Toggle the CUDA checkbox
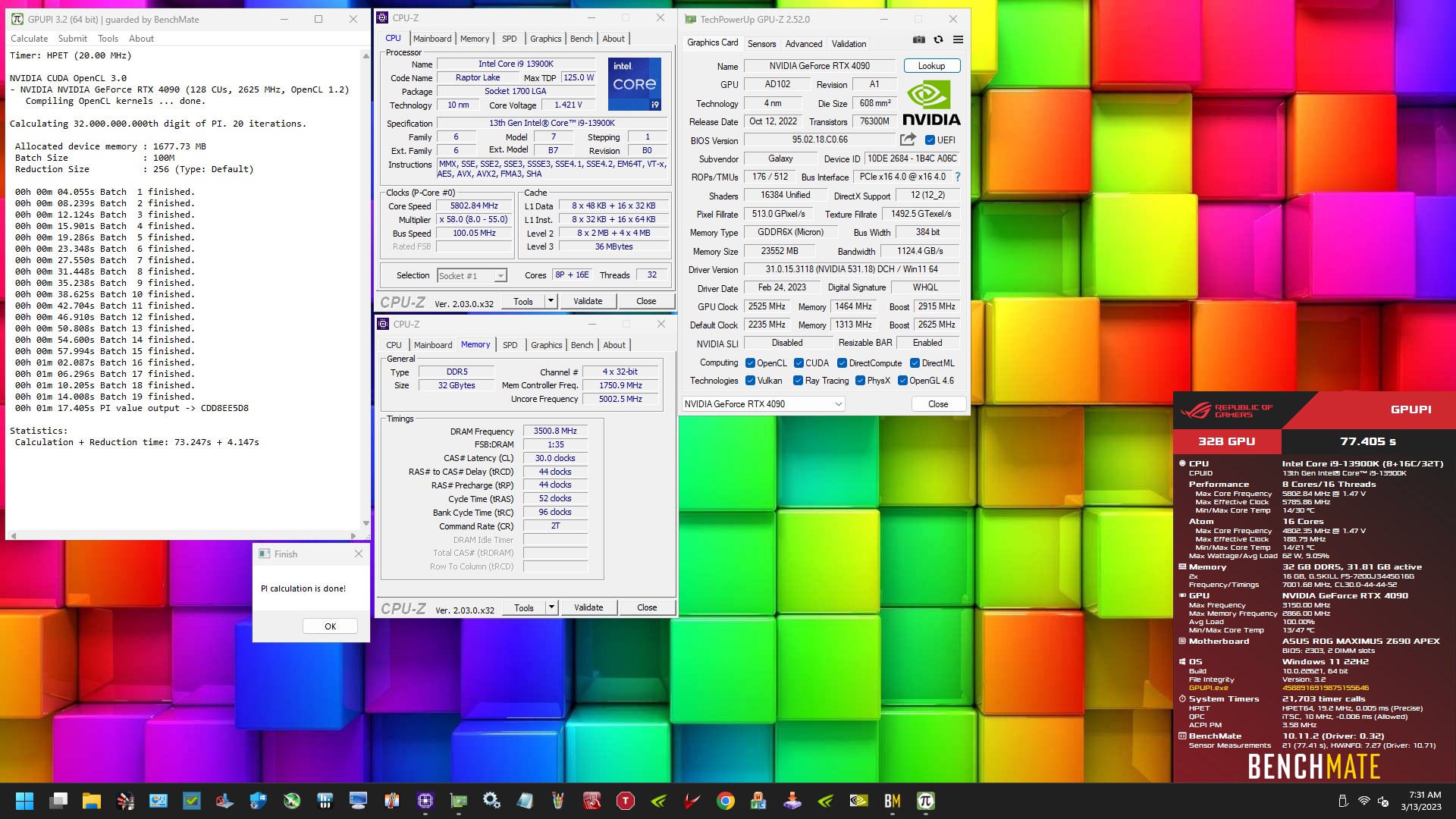 tap(799, 363)
